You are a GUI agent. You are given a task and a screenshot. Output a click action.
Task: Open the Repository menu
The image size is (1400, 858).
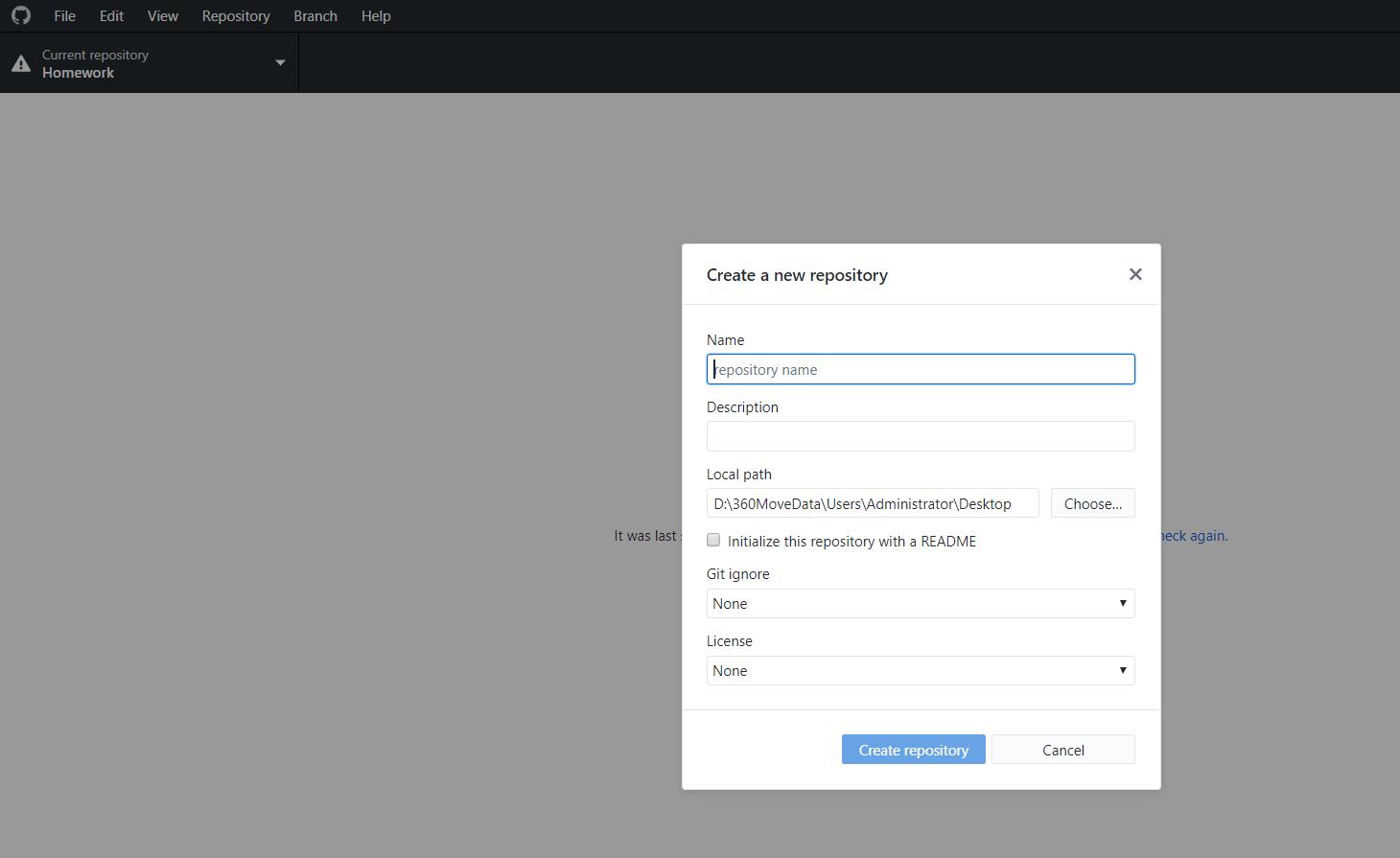[x=236, y=16]
